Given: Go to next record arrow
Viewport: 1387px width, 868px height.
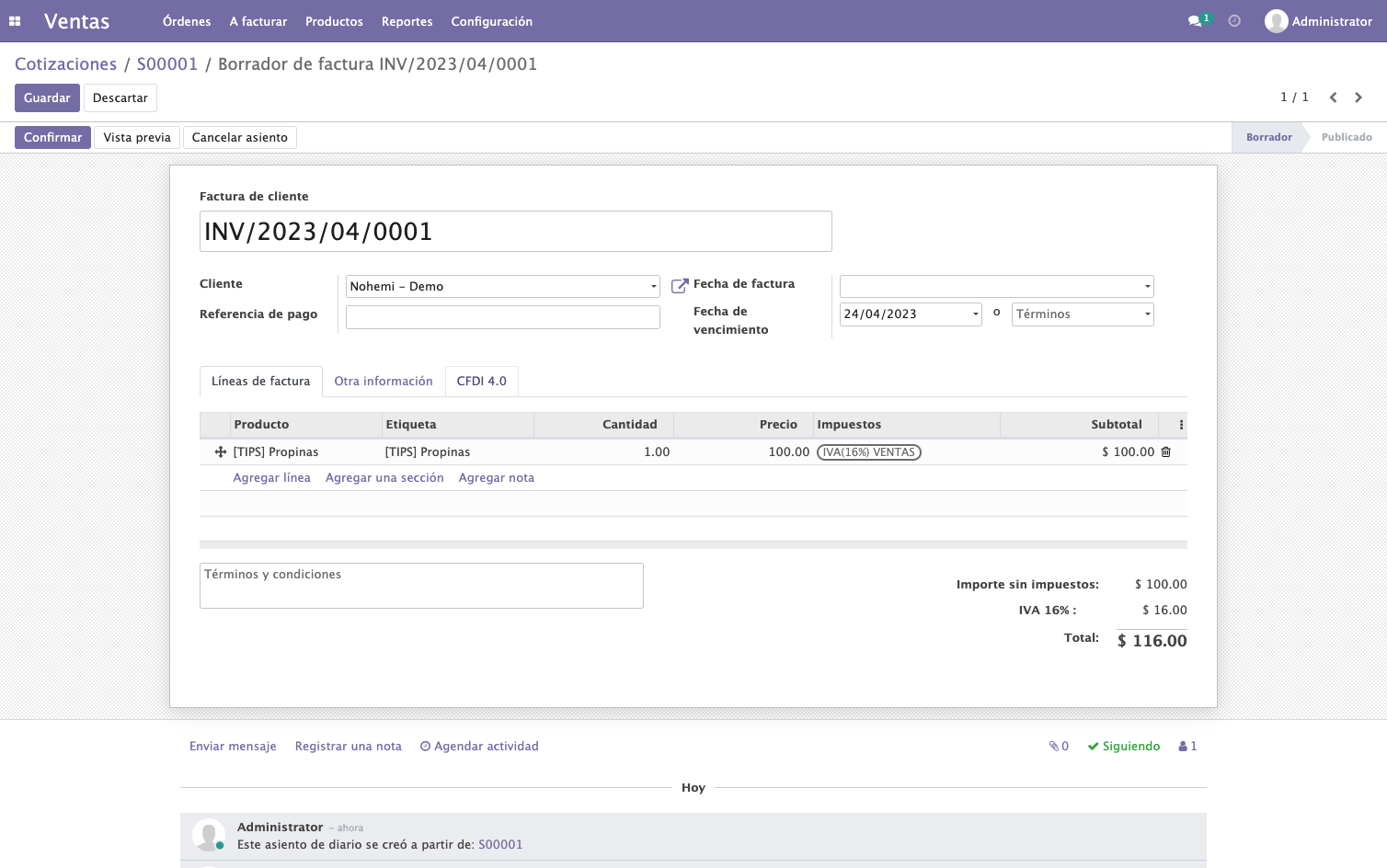Looking at the screenshot, I should tap(1358, 97).
